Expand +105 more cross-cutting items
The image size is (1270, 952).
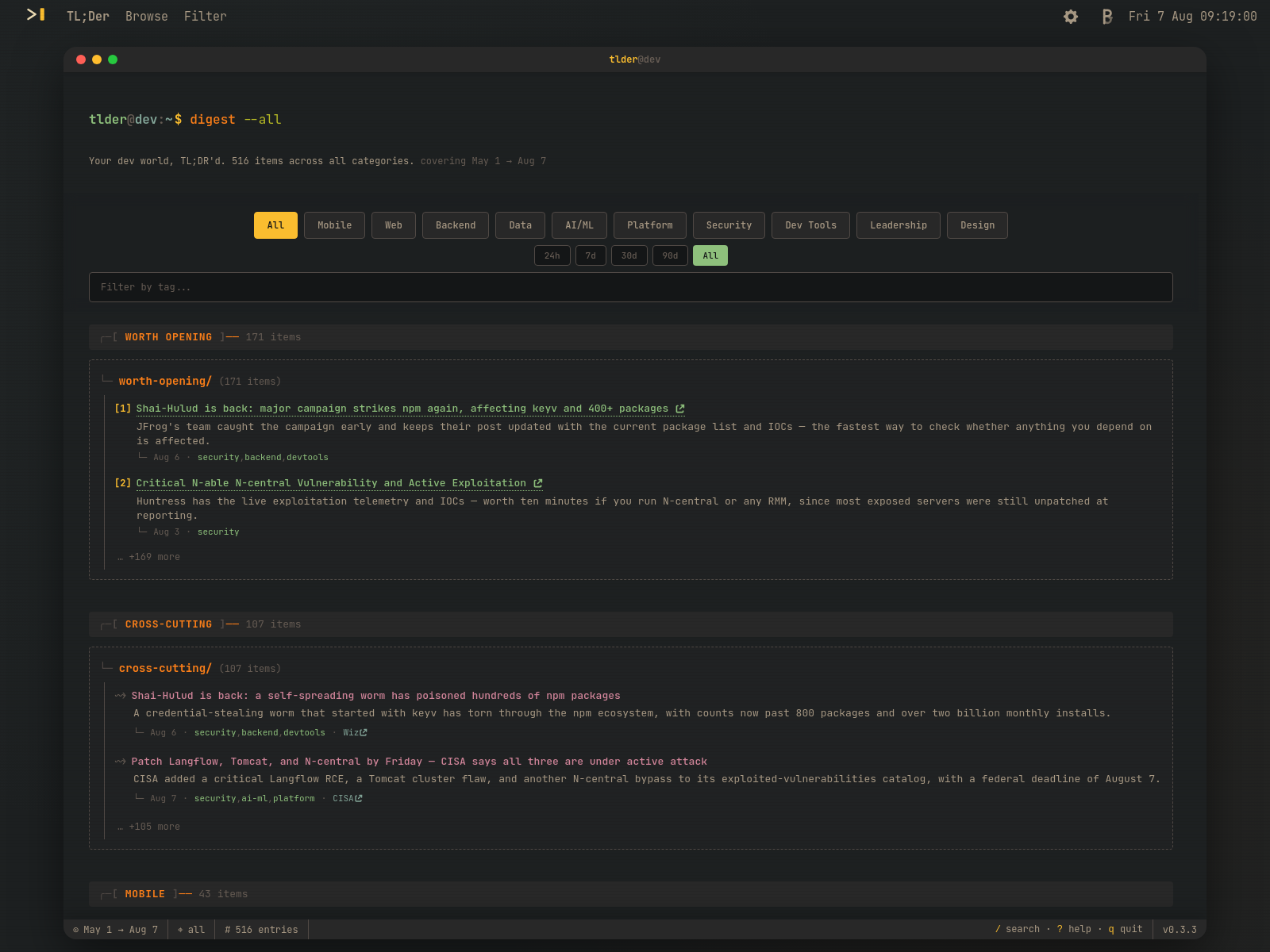tap(149, 827)
